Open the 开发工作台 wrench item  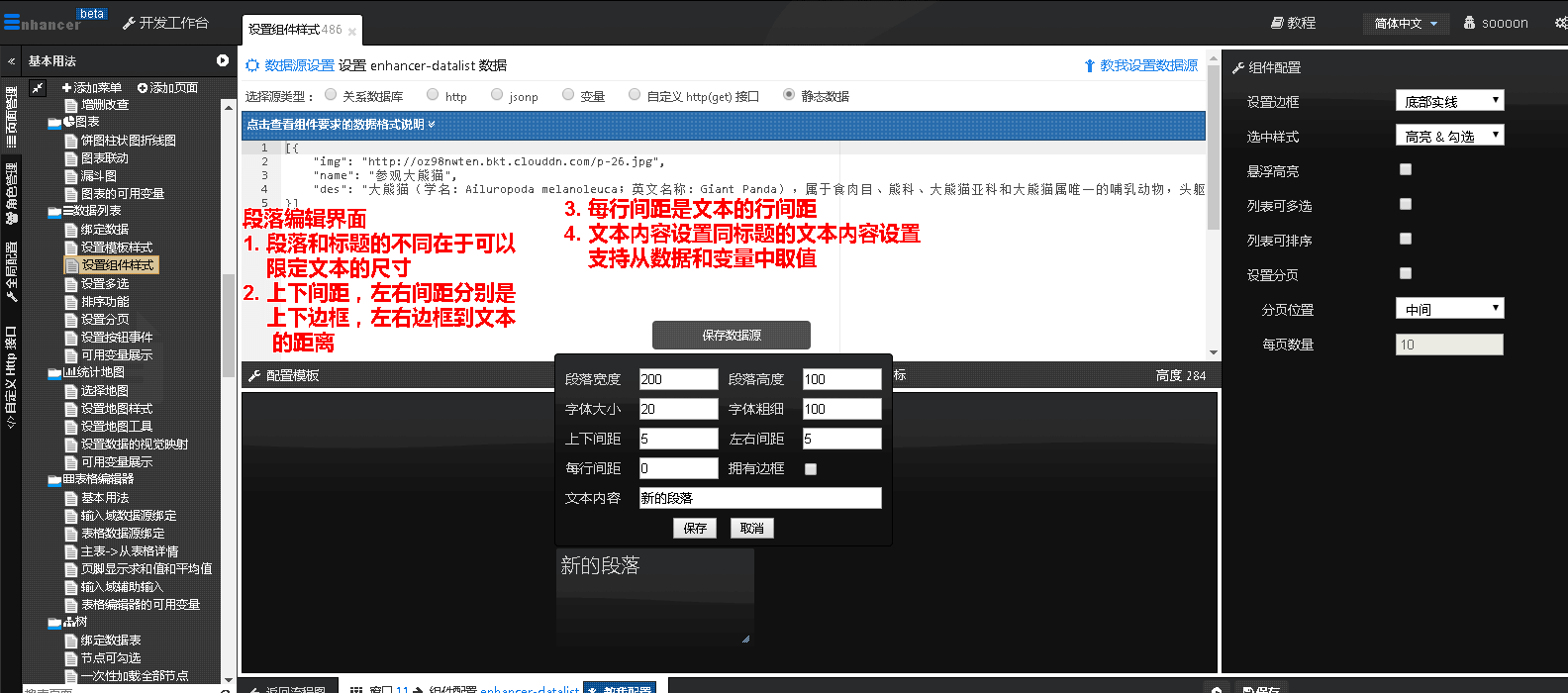tap(165, 23)
